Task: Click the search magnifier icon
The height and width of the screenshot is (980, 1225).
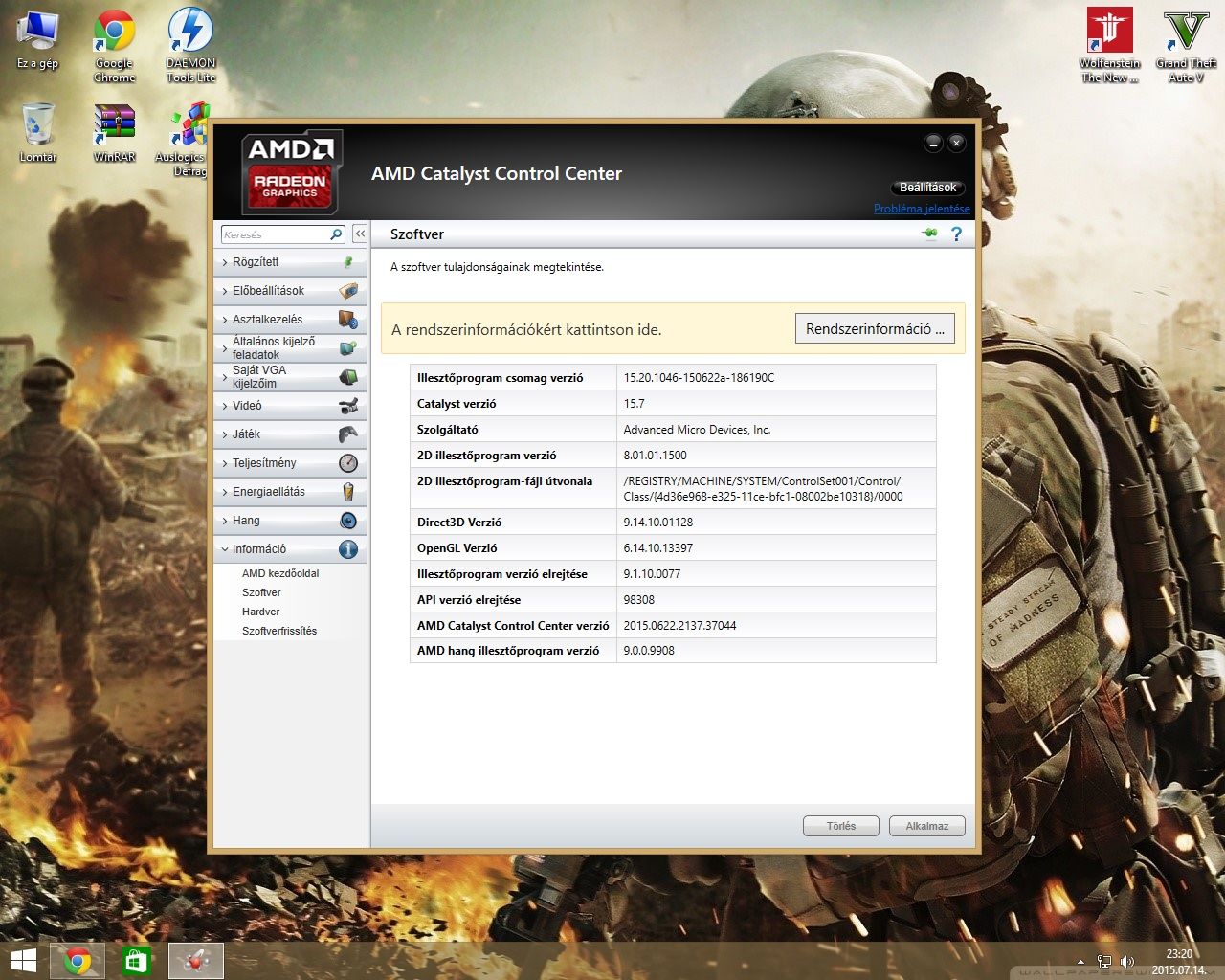Action: 336,234
